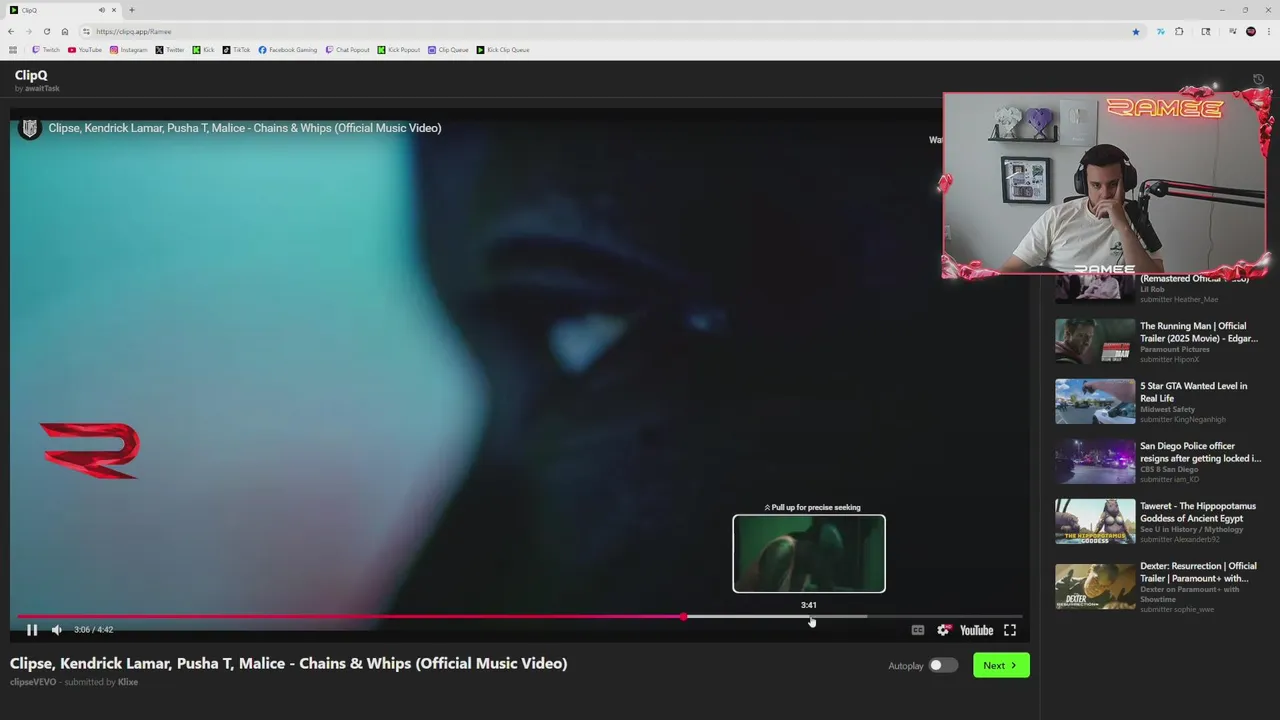Toggle the Autoplay switch
This screenshot has height=720, width=1280.
[943, 666]
